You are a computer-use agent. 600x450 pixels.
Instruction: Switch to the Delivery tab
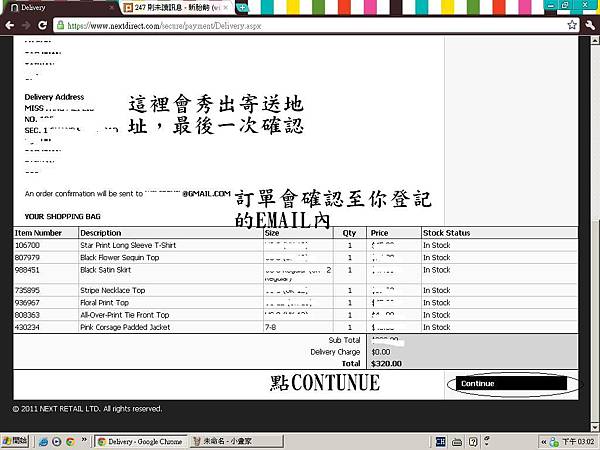point(61,8)
